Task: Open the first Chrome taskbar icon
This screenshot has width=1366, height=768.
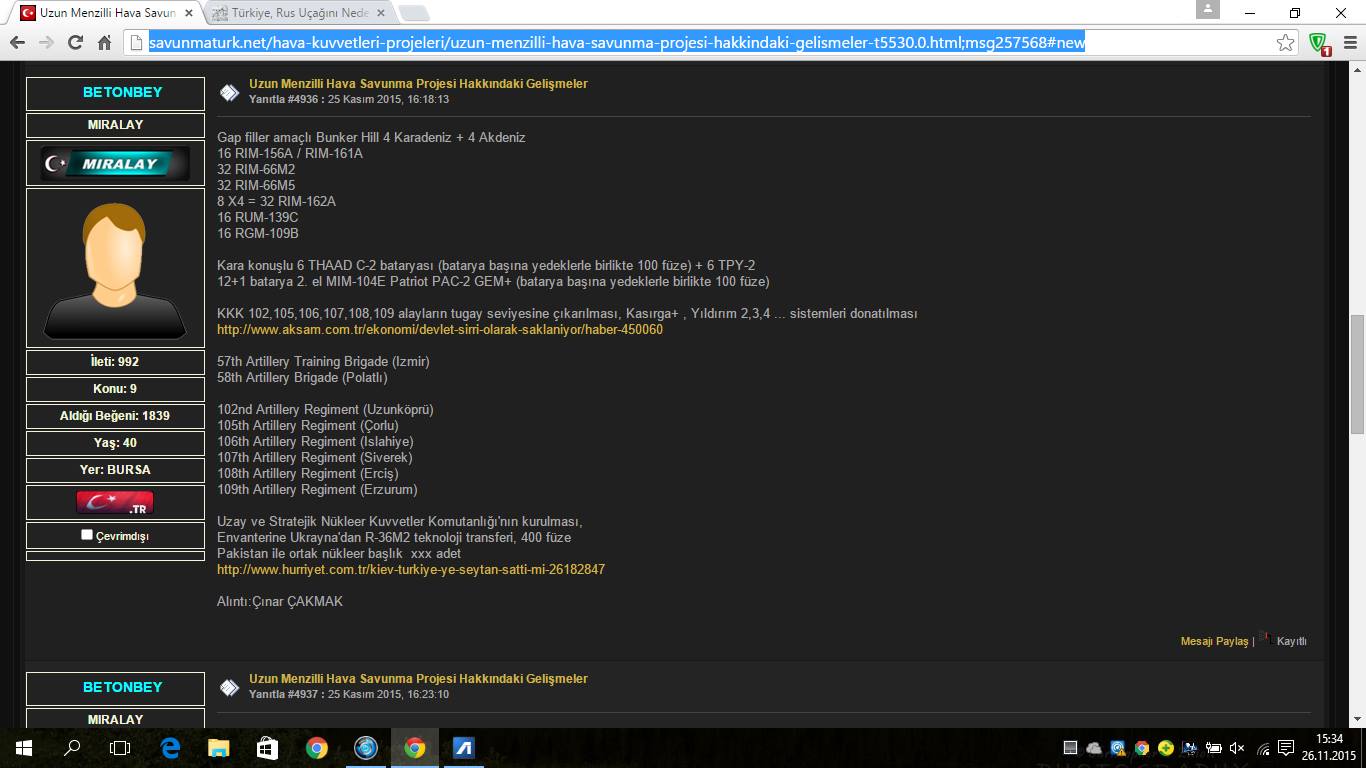Action: [316, 748]
